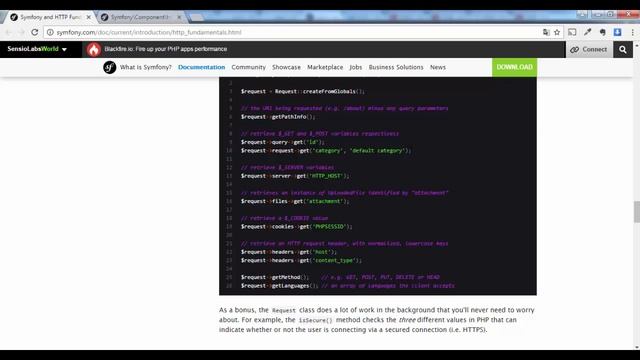This screenshot has height=360, width=640.
Task: Click the server get HTTP_HOST line
Action: point(295,176)
